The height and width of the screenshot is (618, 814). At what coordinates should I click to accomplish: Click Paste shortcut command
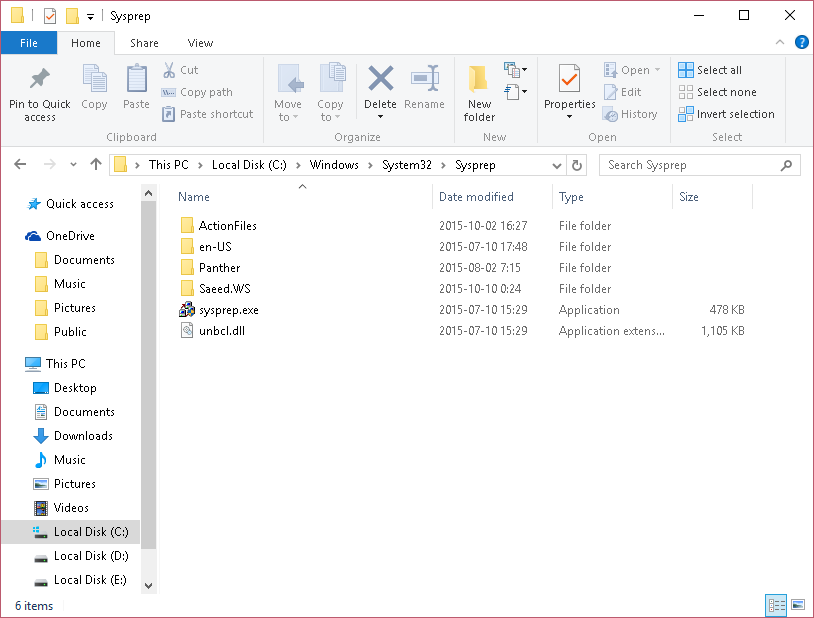207,114
